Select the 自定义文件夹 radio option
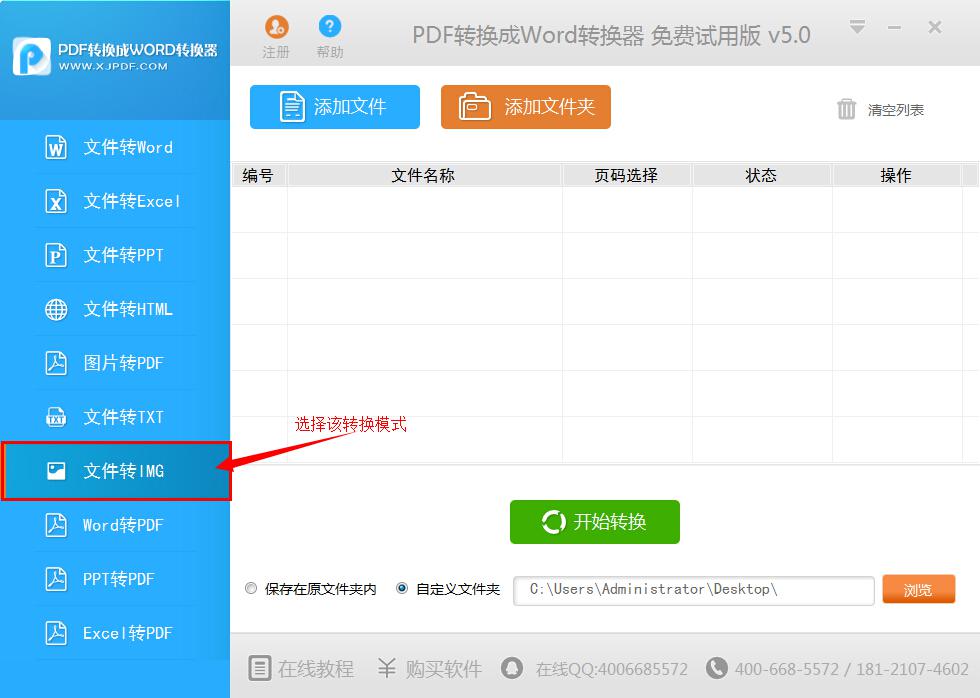 (401, 588)
